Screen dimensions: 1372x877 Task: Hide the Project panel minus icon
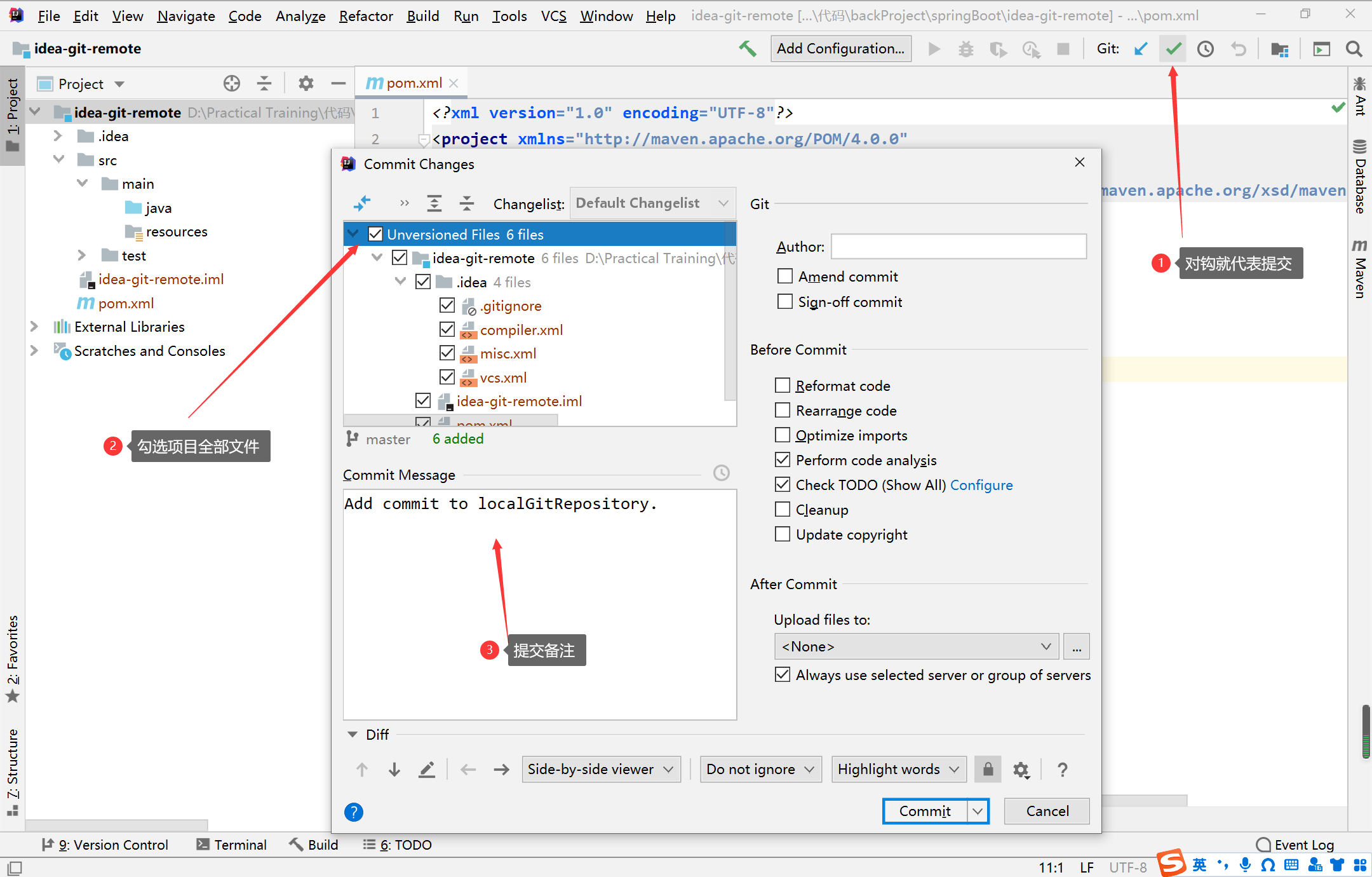tap(339, 83)
